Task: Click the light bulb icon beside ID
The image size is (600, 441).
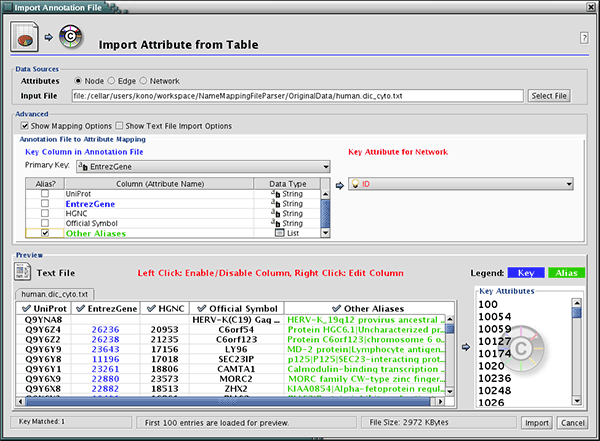Action: click(354, 185)
